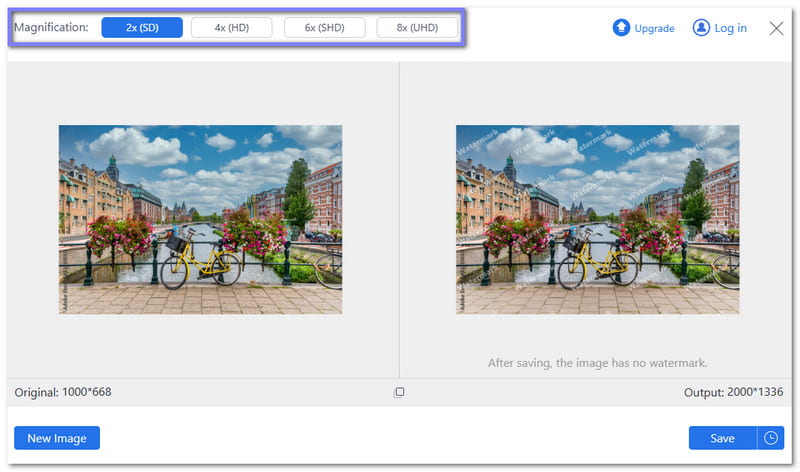Click the user profile icon

click(x=701, y=28)
